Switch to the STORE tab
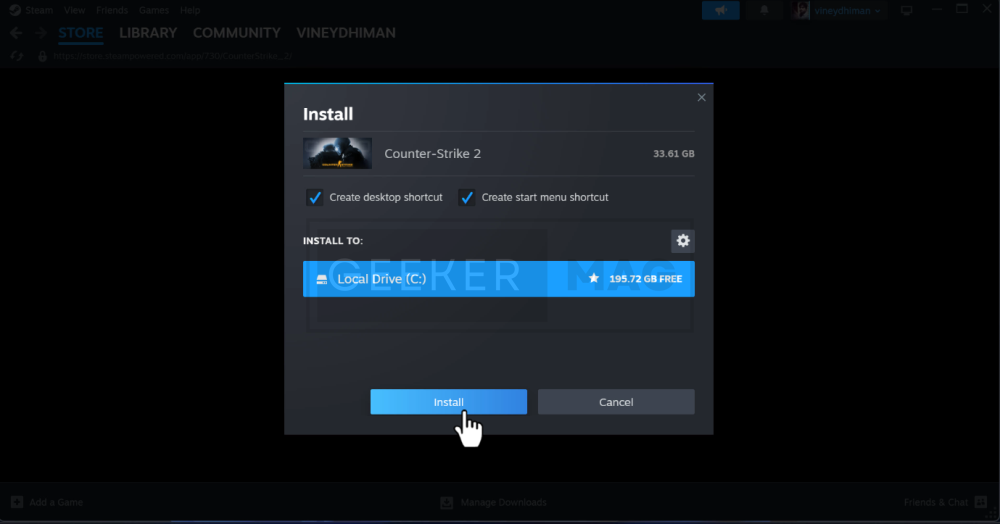Screen dimensions: 1000x524 (80, 33)
